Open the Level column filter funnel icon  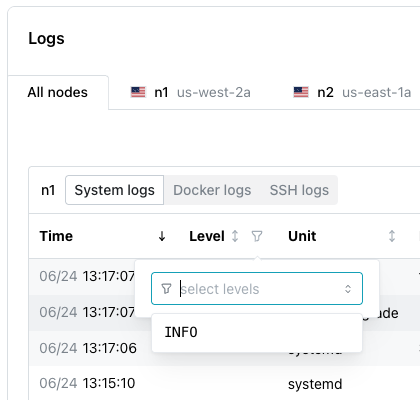257,236
